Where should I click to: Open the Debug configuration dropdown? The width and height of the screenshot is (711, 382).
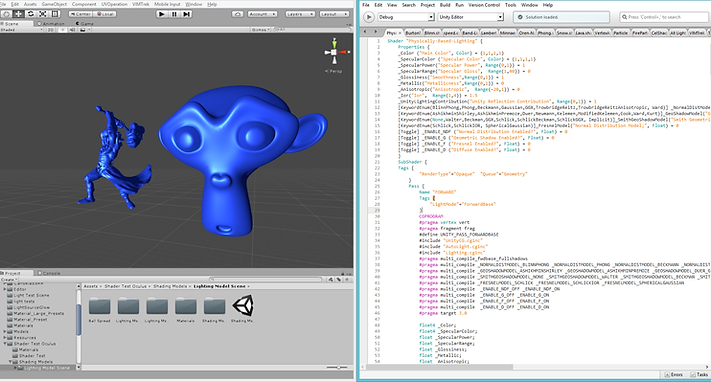pos(405,17)
